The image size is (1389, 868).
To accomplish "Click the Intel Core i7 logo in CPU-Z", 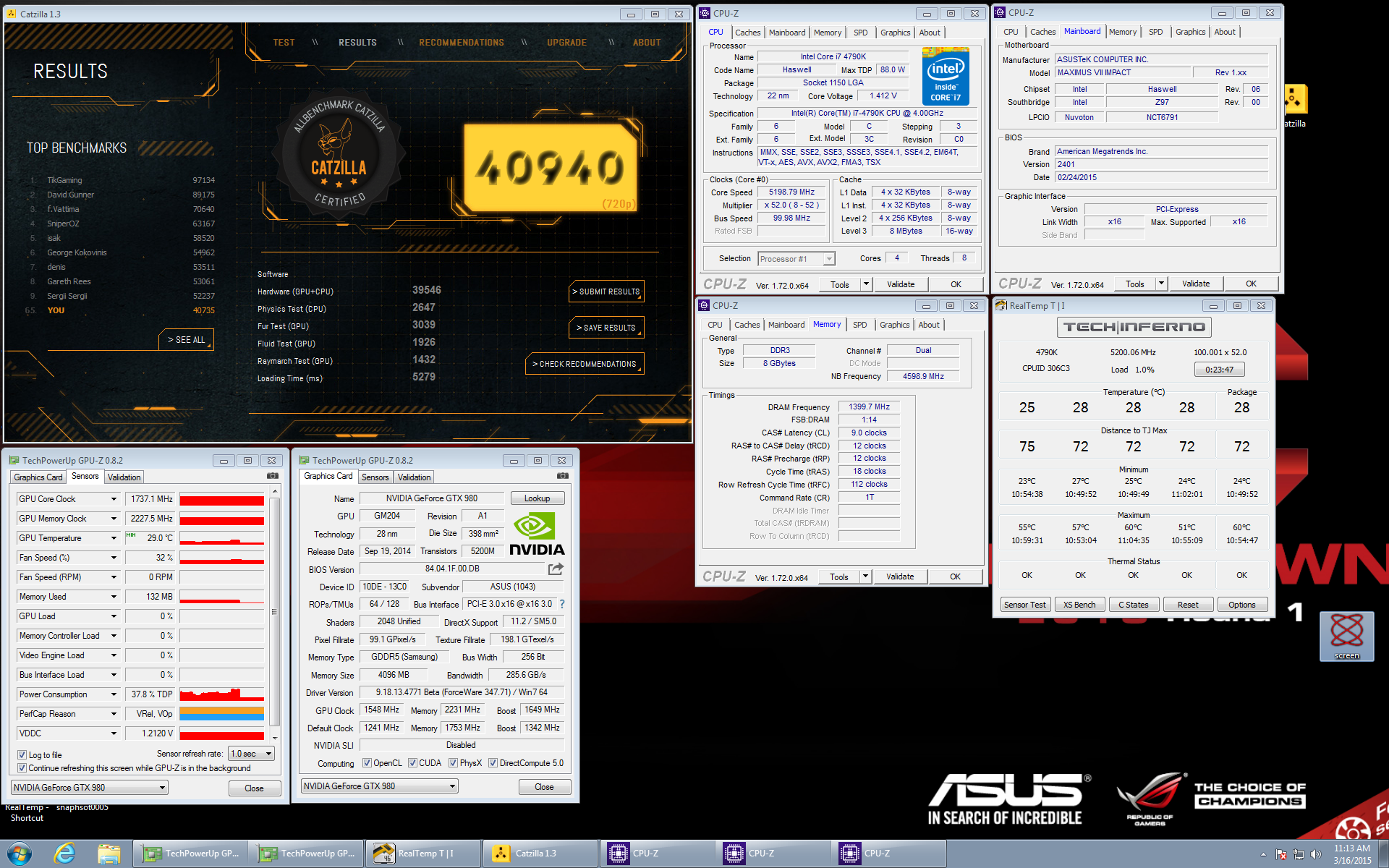I will [946, 76].
